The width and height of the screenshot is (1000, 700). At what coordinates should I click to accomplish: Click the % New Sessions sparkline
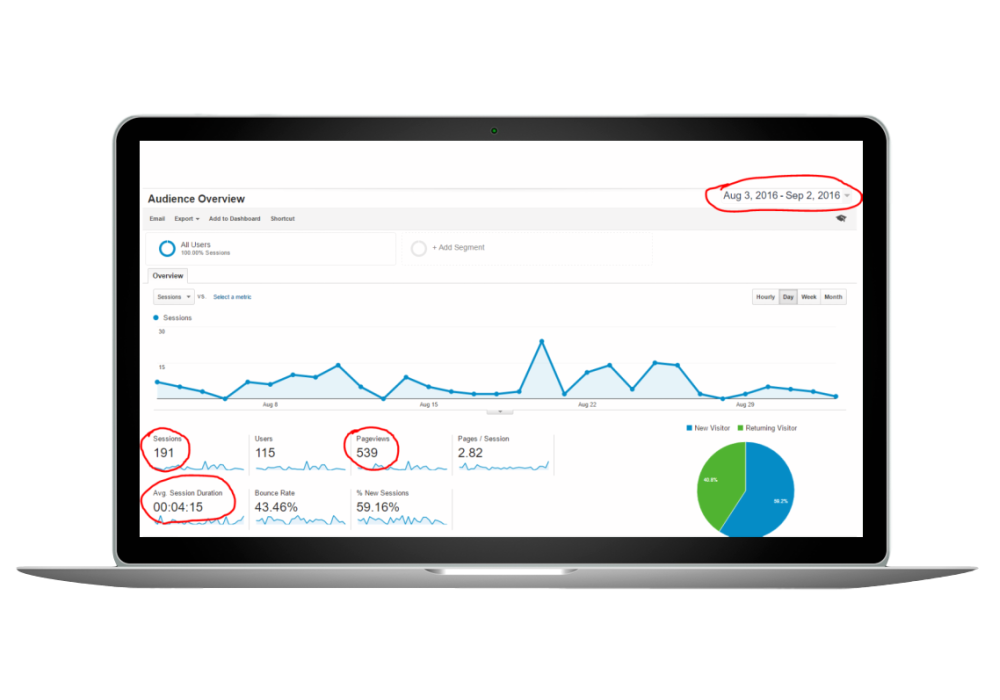click(402, 521)
